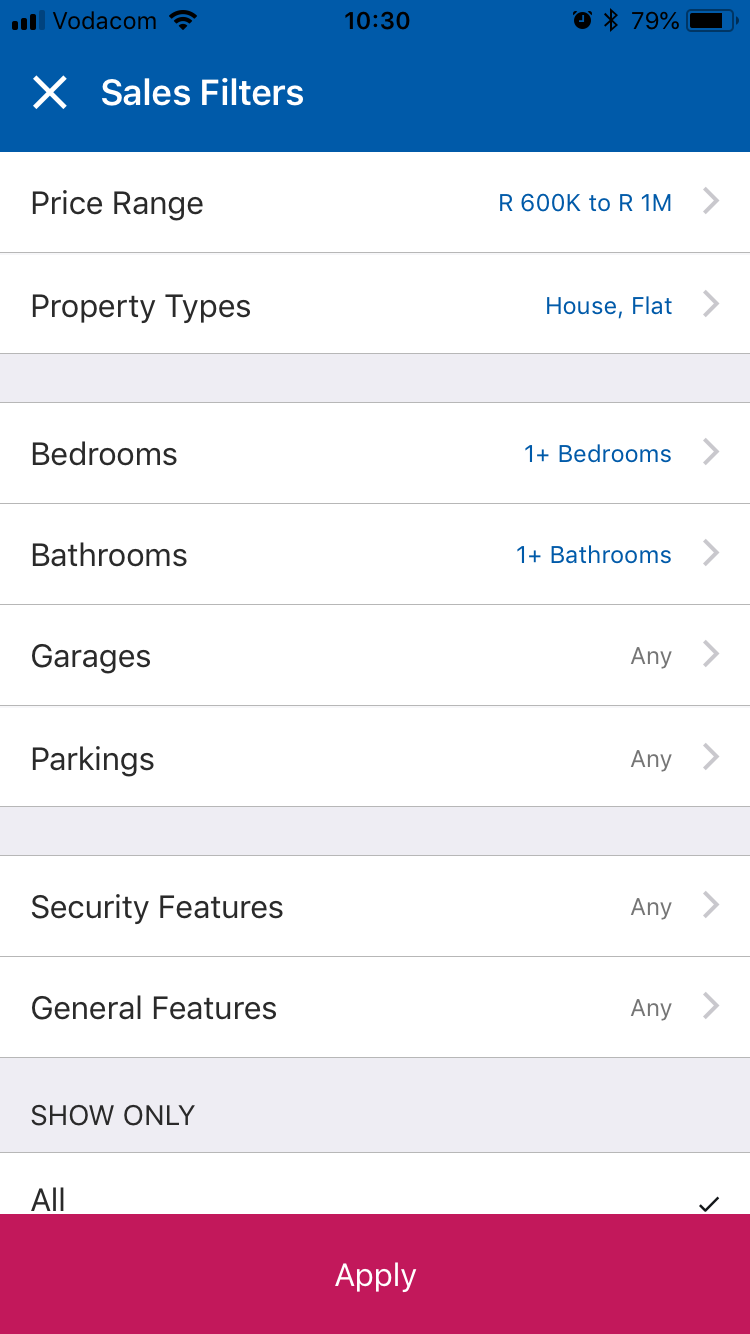The width and height of the screenshot is (750, 1334).
Task: Tap the cellular signal bars icon
Action: pyautogui.click(x=28, y=20)
